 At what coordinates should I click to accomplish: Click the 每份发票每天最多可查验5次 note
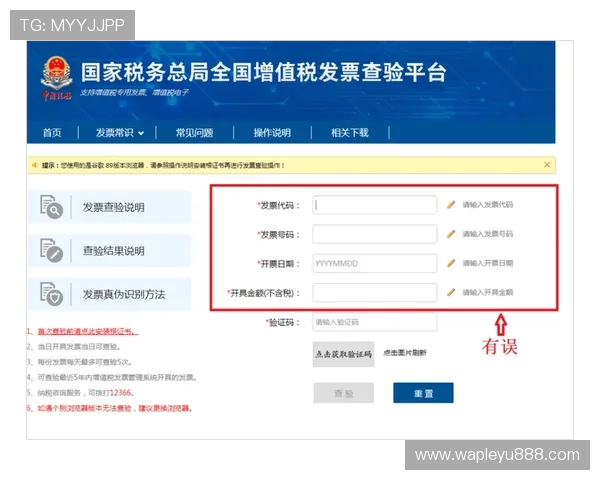point(85,362)
